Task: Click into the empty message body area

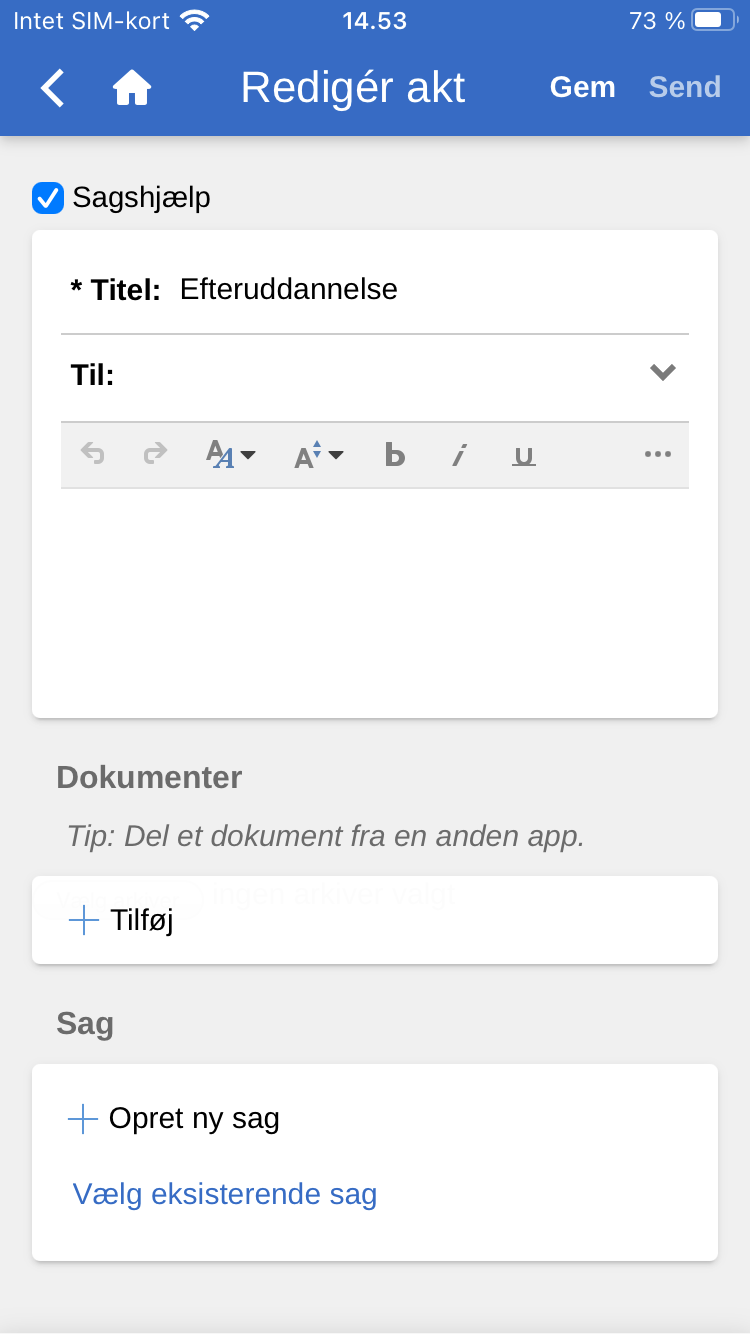Action: pyautogui.click(x=375, y=600)
